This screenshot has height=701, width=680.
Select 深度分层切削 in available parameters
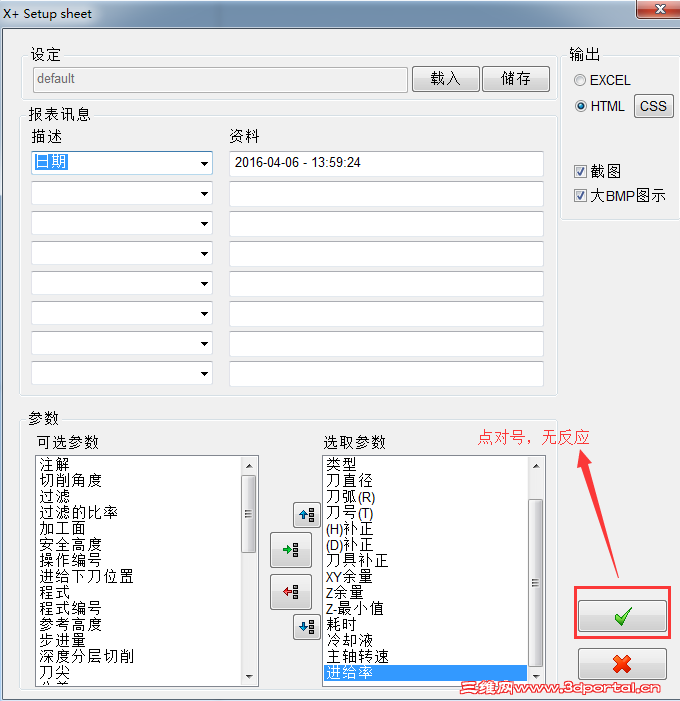pyautogui.click(x=86, y=656)
